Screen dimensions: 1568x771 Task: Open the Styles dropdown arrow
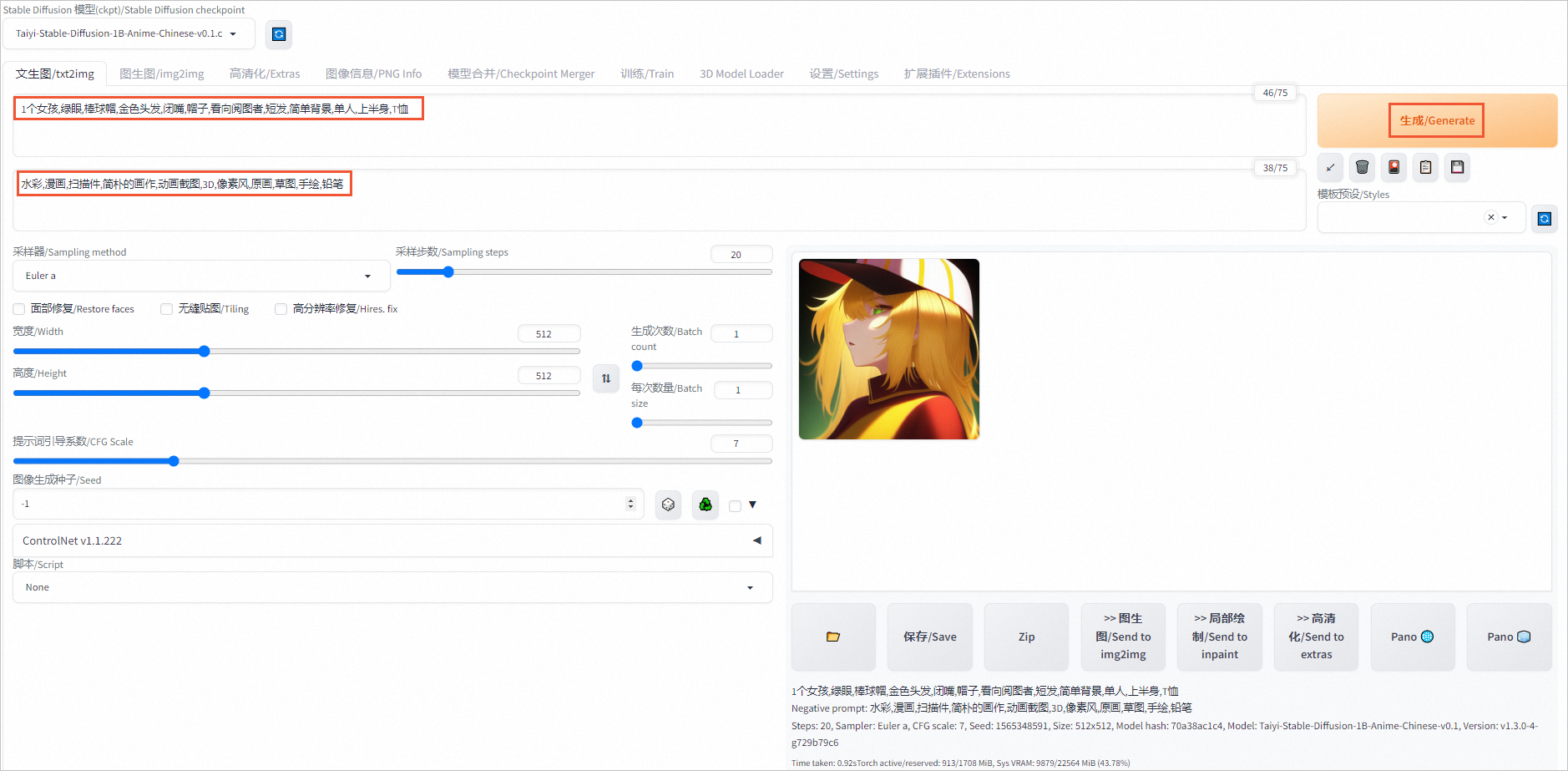pos(1505,217)
